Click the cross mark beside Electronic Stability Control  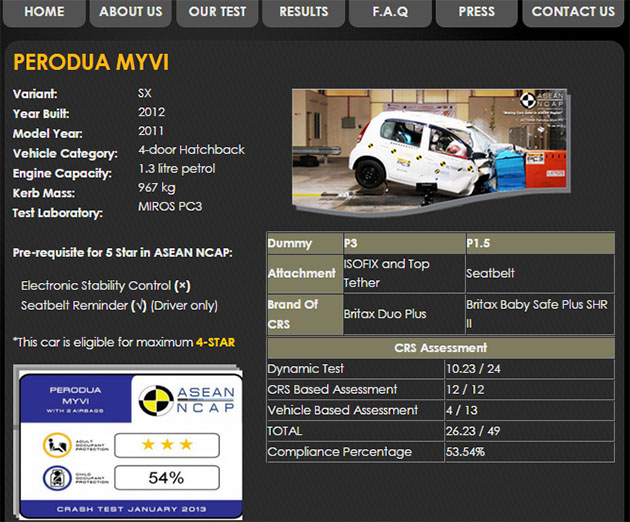click(x=182, y=286)
